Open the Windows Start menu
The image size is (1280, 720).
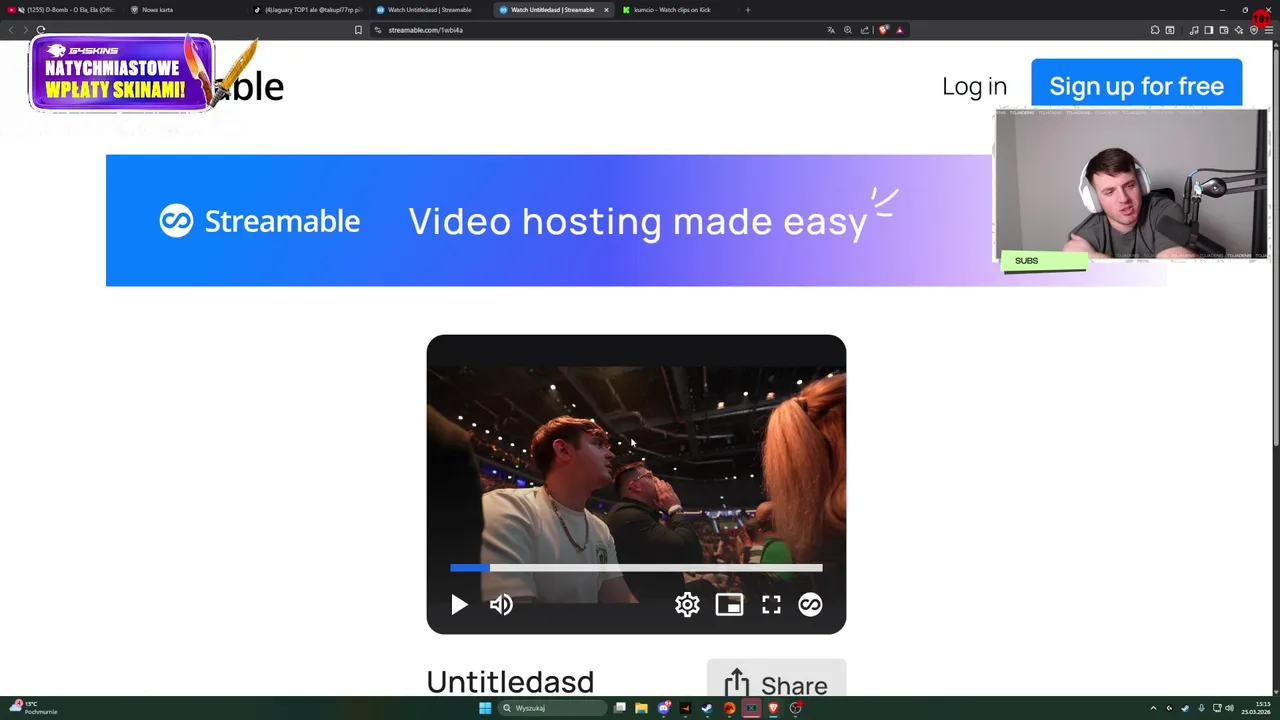pos(485,708)
